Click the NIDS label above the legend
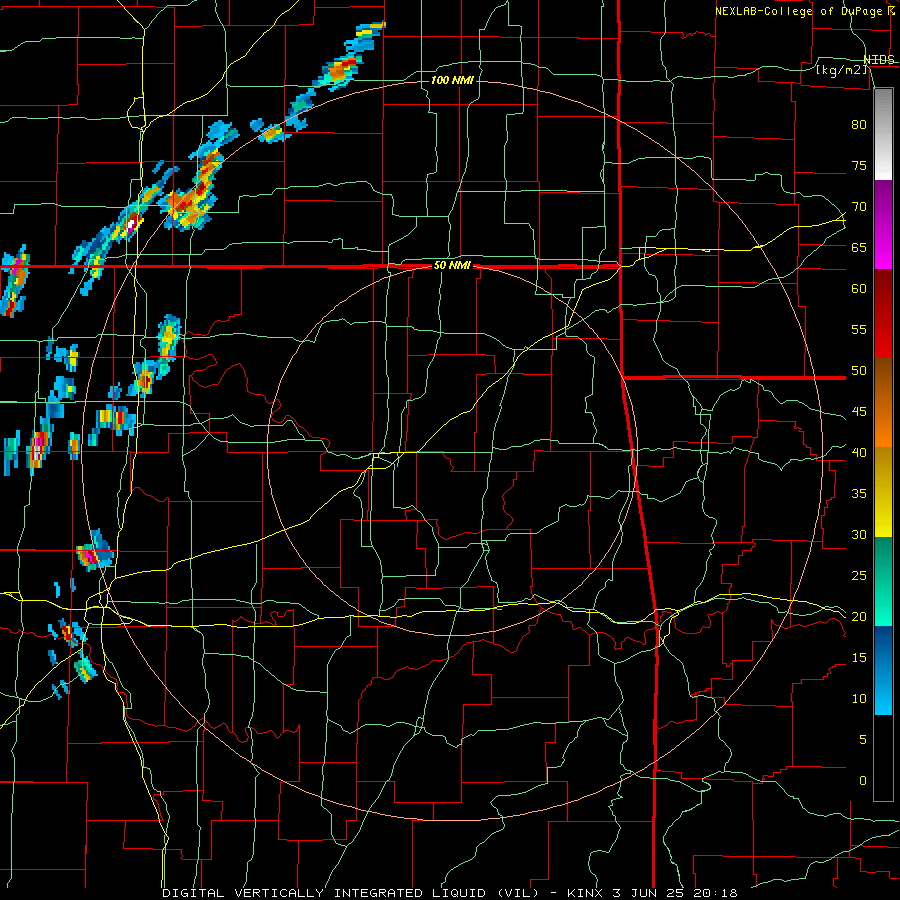Screen dimensions: 900x900 pyautogui.click(x=879, y=60)
